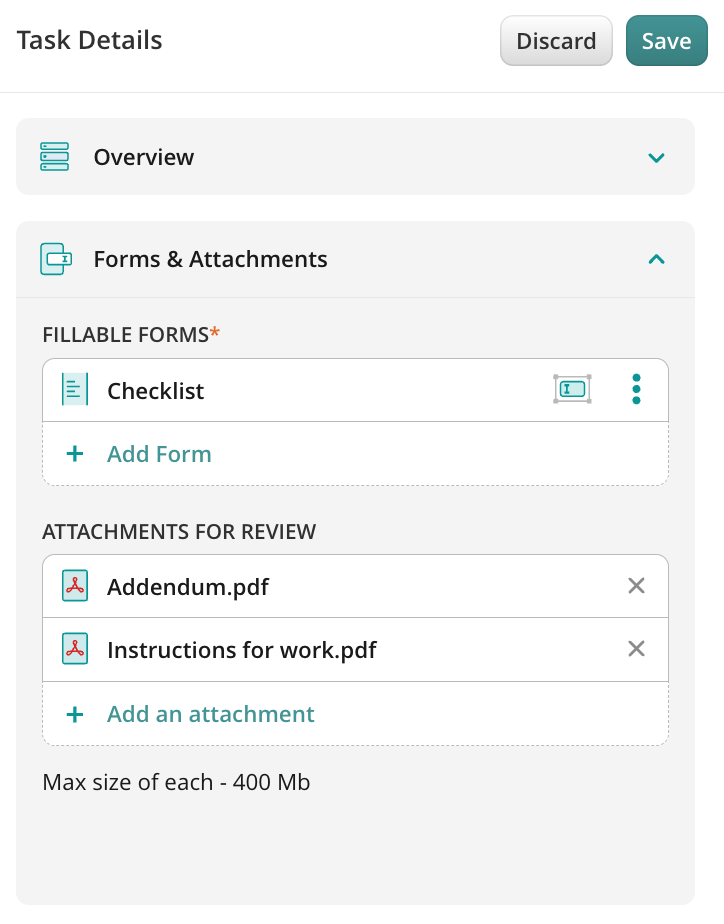Discard the task detail changes
The height and width of the screenshot is (924, 724).
tap(556, 41)
